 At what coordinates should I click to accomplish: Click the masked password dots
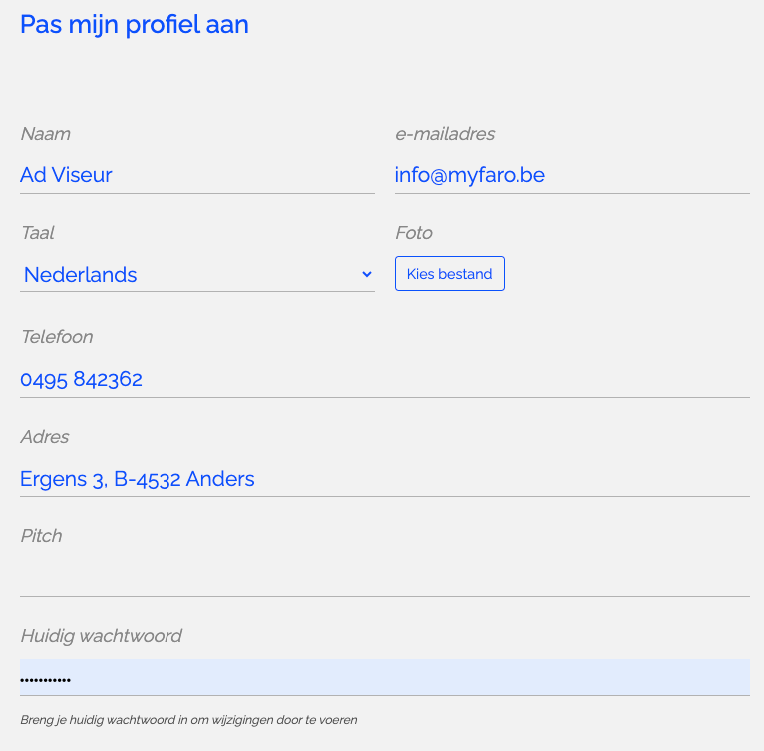[x=45, y=679]
